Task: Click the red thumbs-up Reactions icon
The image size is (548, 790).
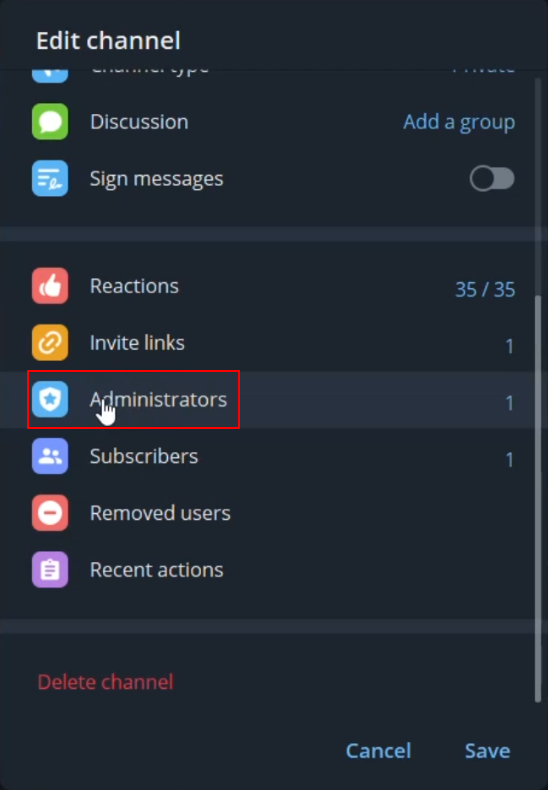Action: pos(50,286)
